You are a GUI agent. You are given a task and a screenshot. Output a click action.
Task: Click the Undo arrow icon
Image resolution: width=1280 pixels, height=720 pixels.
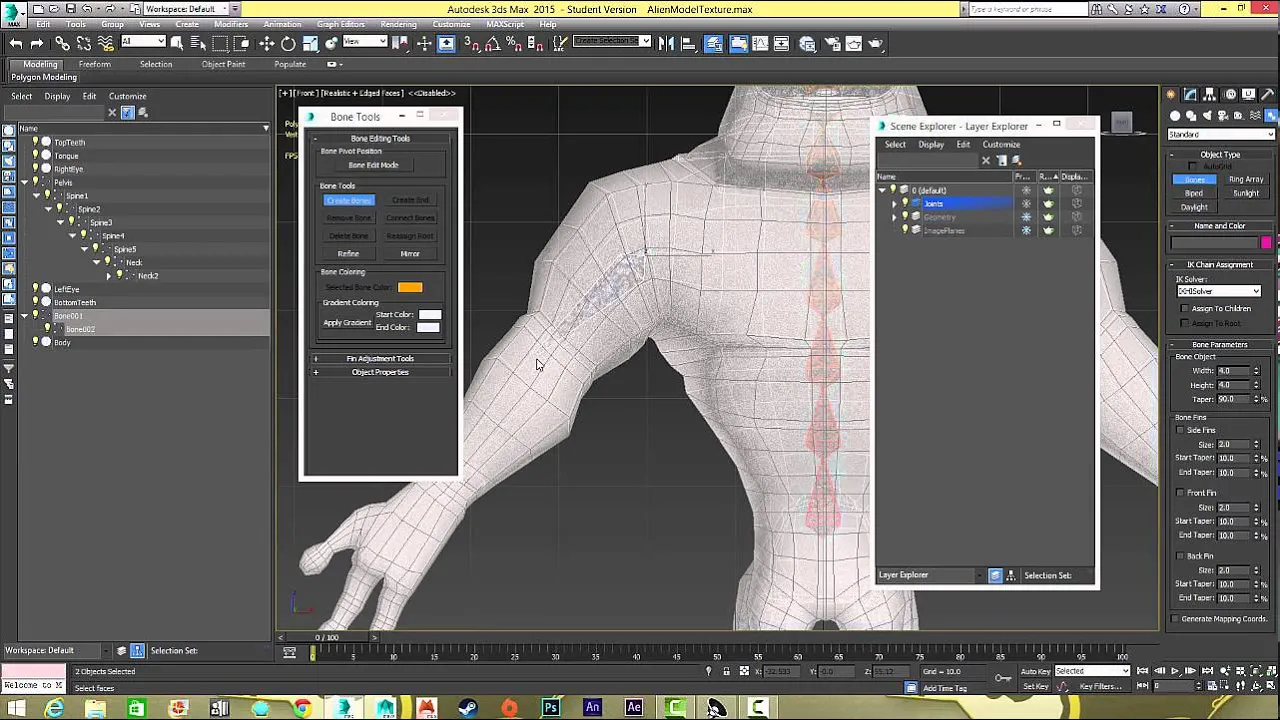tap(15, 43)
